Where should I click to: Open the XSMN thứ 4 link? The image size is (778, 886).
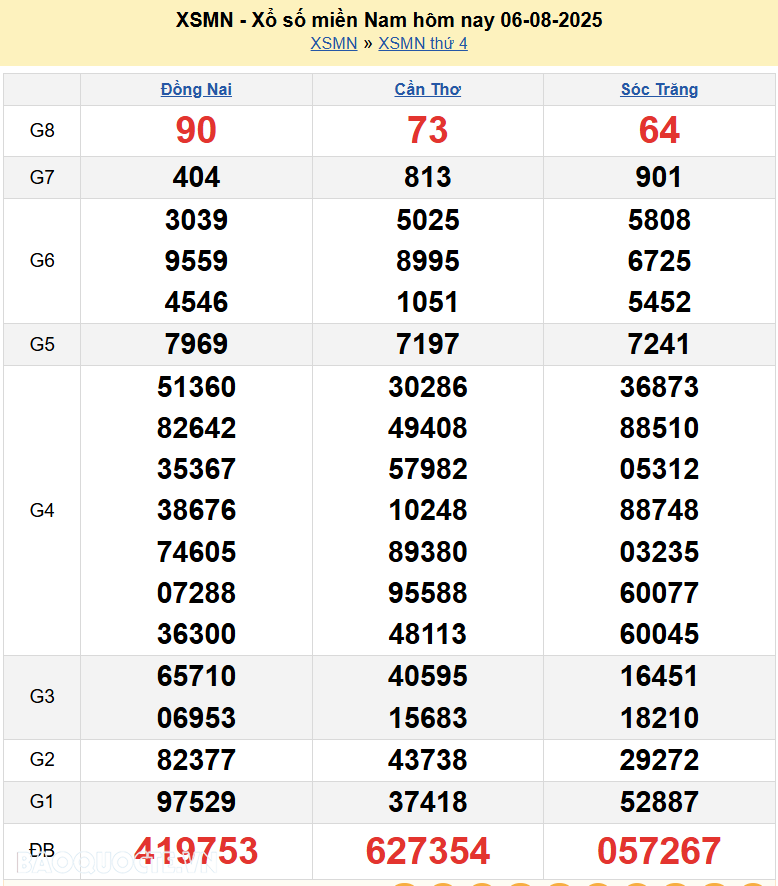tap(422, 43)
